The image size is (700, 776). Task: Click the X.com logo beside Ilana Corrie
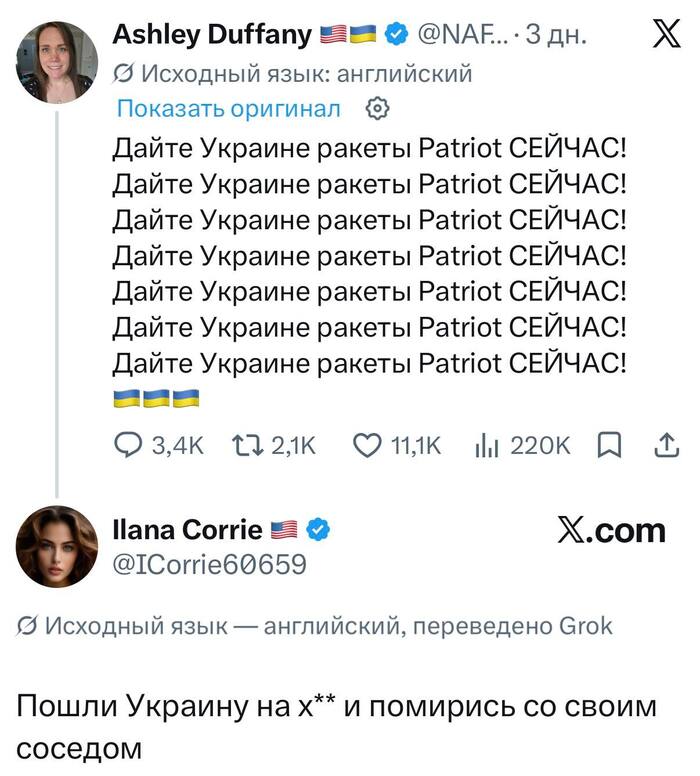(x=611, y=531)
